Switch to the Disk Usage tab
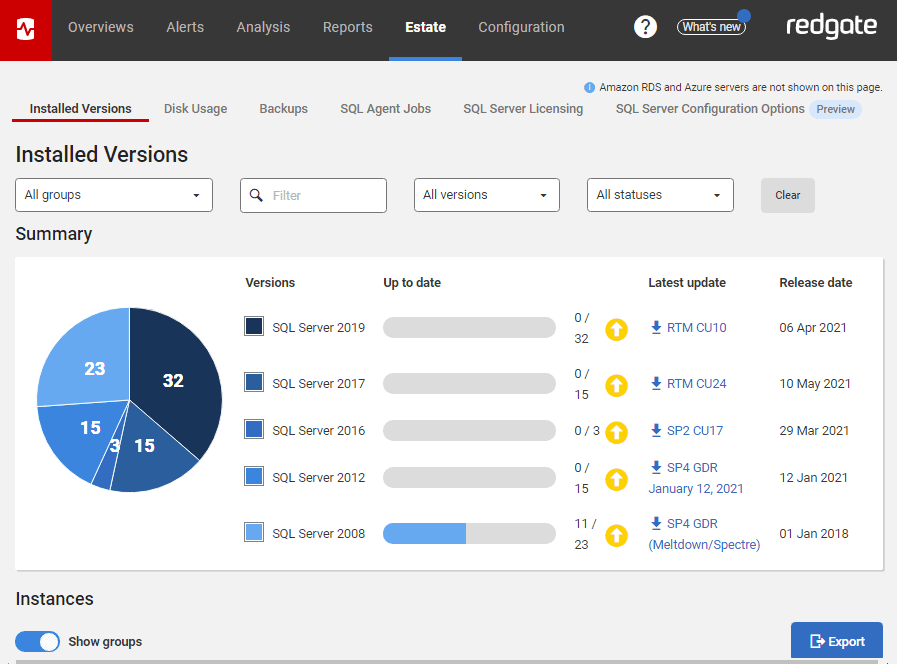 coord(195,109)
